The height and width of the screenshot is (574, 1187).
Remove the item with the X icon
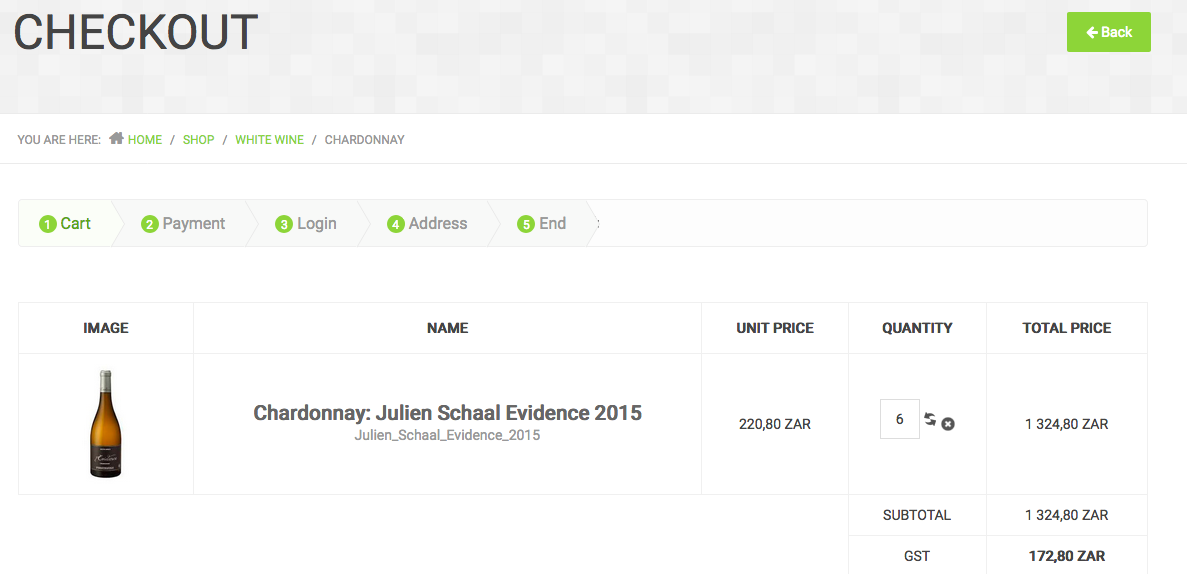point(948,424)
